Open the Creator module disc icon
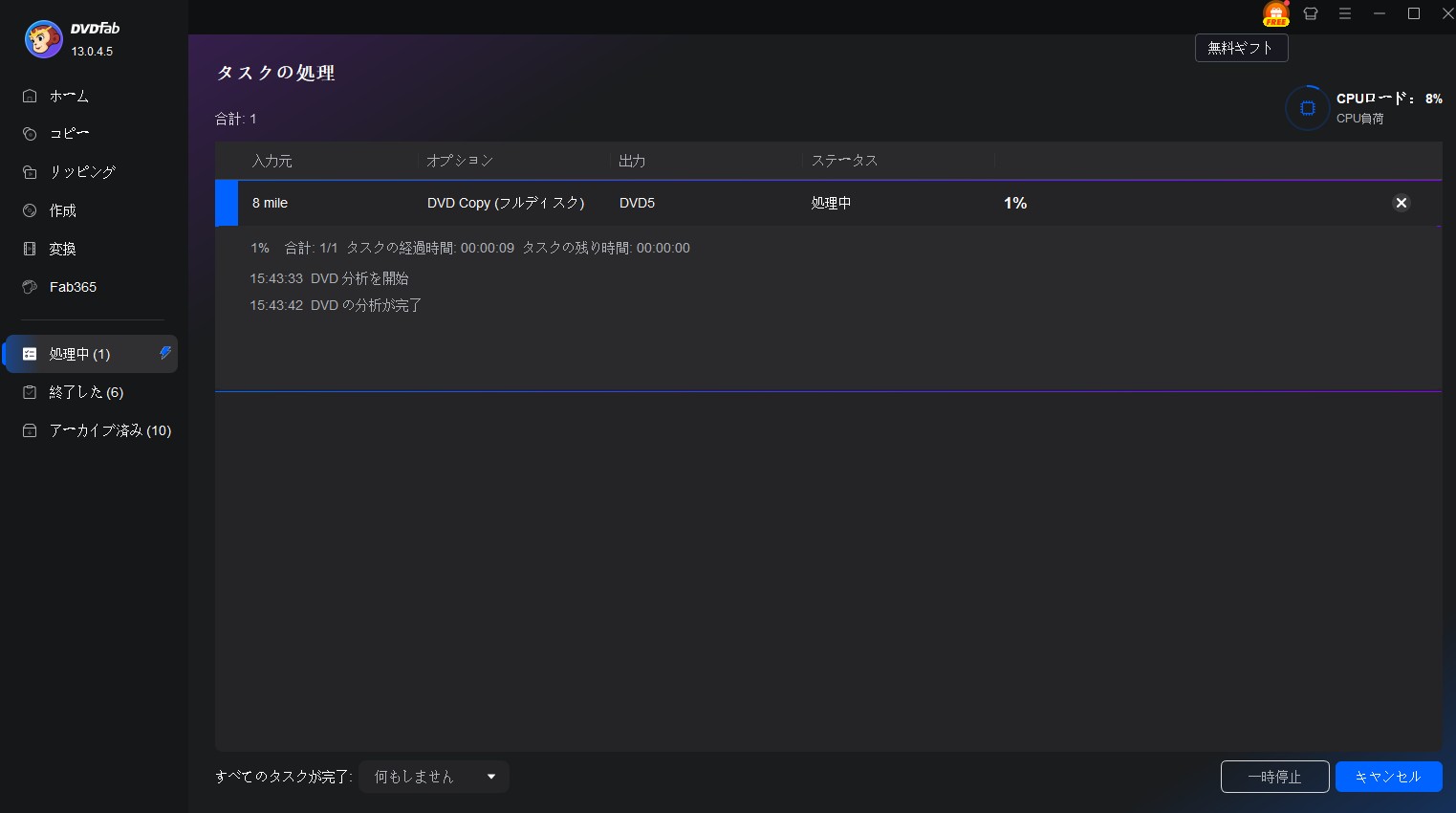This screenshot has height=813, width=1456. (x=30, y=210)
